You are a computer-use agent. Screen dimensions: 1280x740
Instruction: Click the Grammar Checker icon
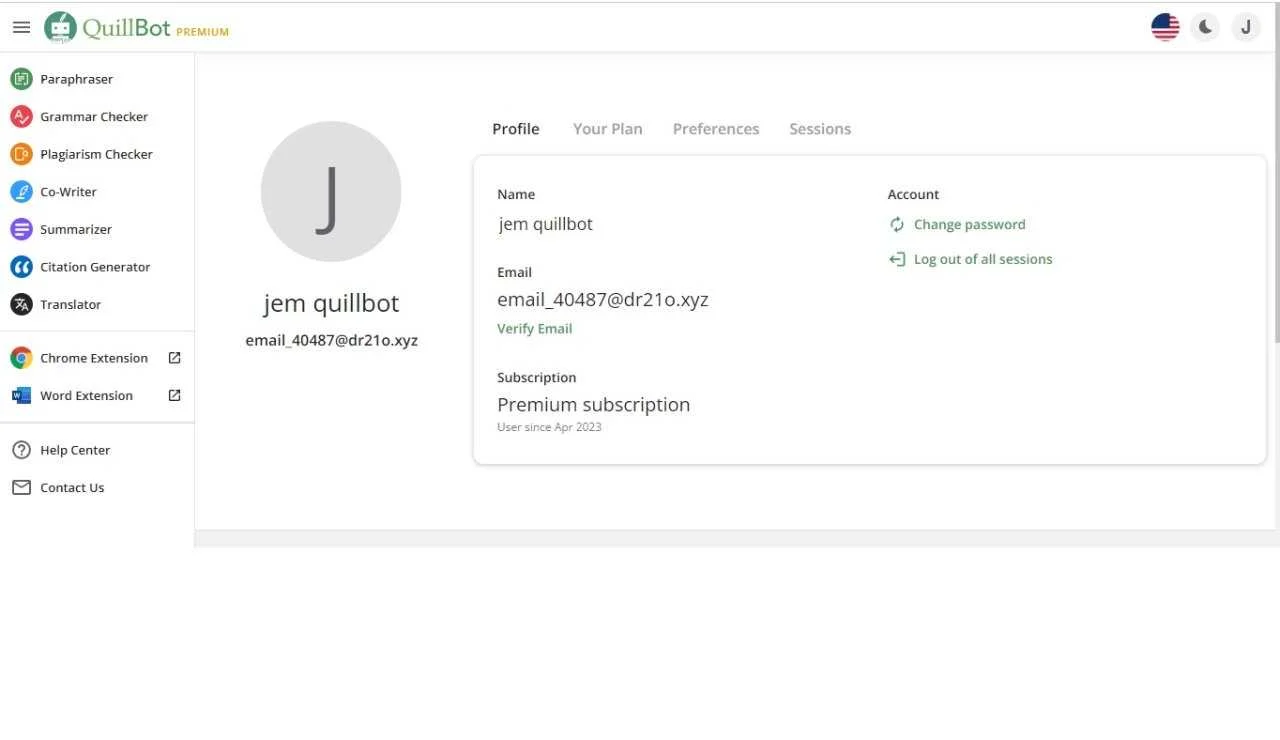(21, 116)
